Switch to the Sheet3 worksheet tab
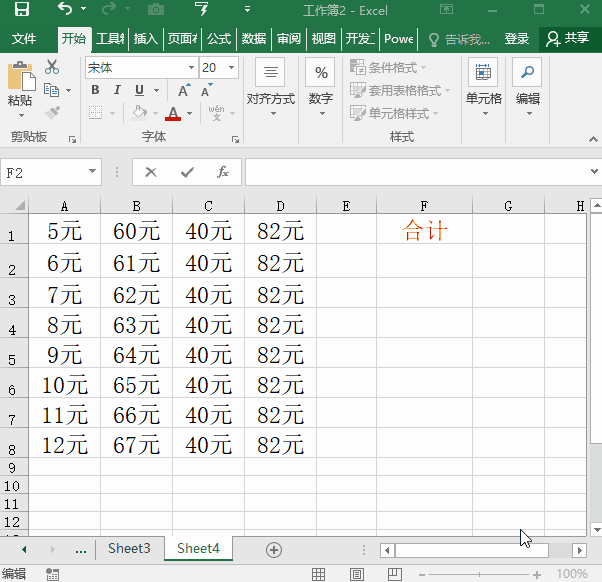 pos(129,548)
